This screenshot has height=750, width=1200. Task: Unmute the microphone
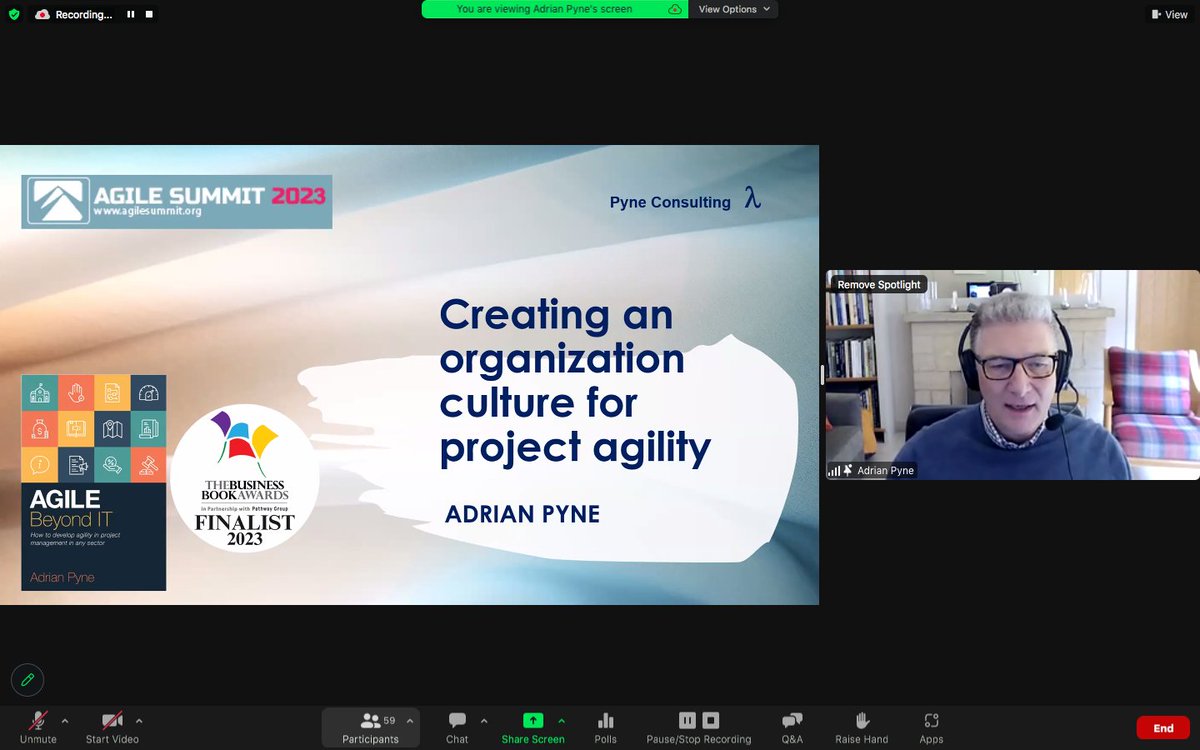[38, 727]
